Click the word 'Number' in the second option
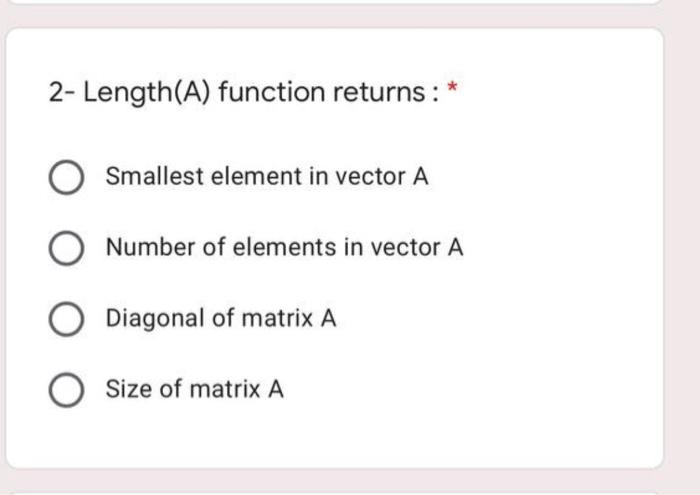 click(150, 247)
